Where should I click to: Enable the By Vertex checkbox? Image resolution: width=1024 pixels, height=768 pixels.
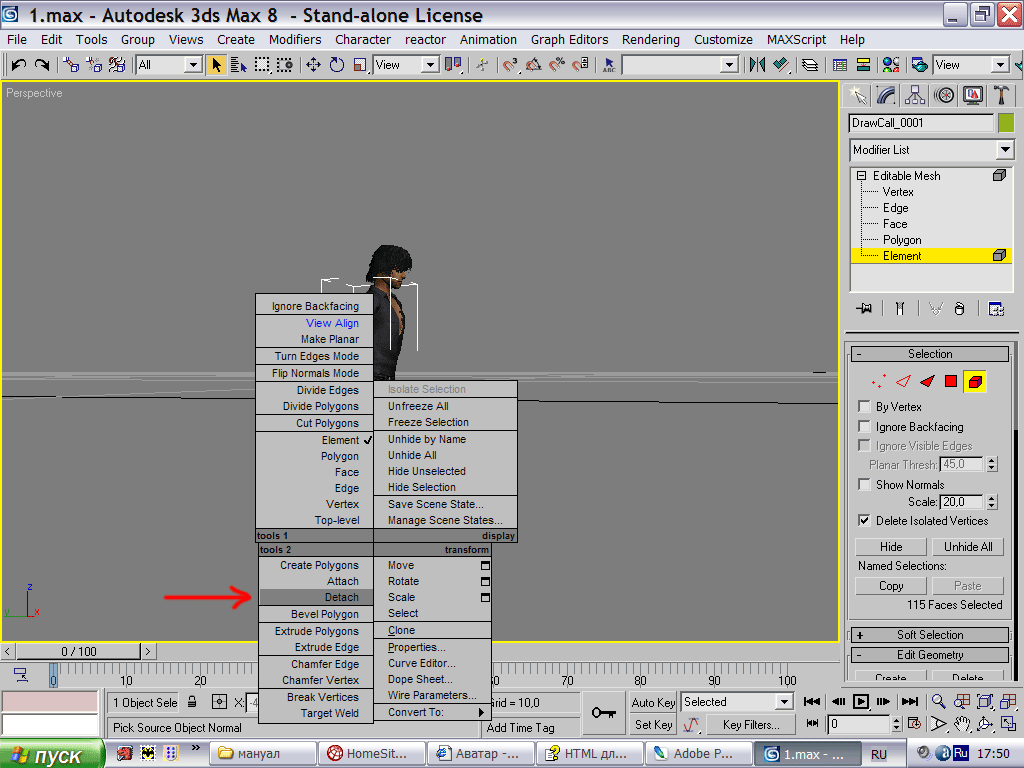tap(864, 407)
